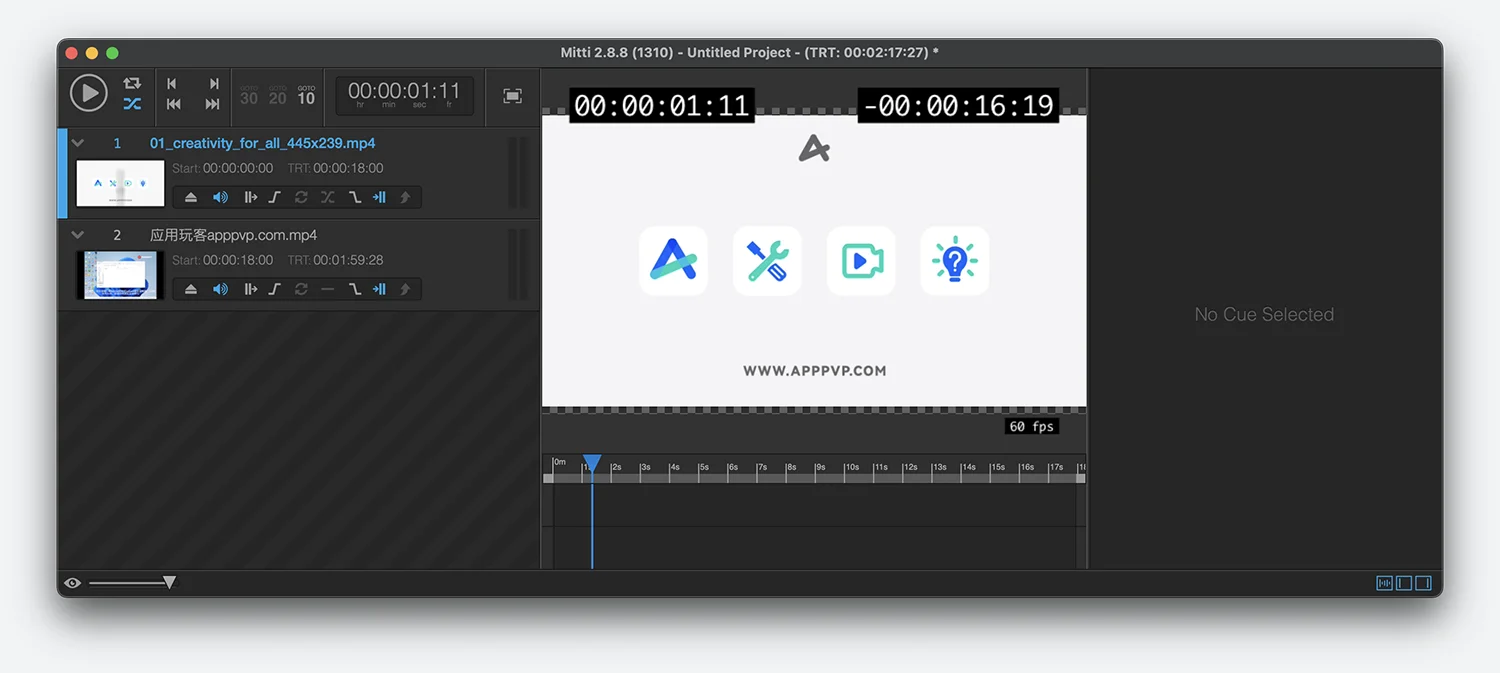Click the timeline out-point handle at the end
1500x673 pixels.
pos(1080,478)
